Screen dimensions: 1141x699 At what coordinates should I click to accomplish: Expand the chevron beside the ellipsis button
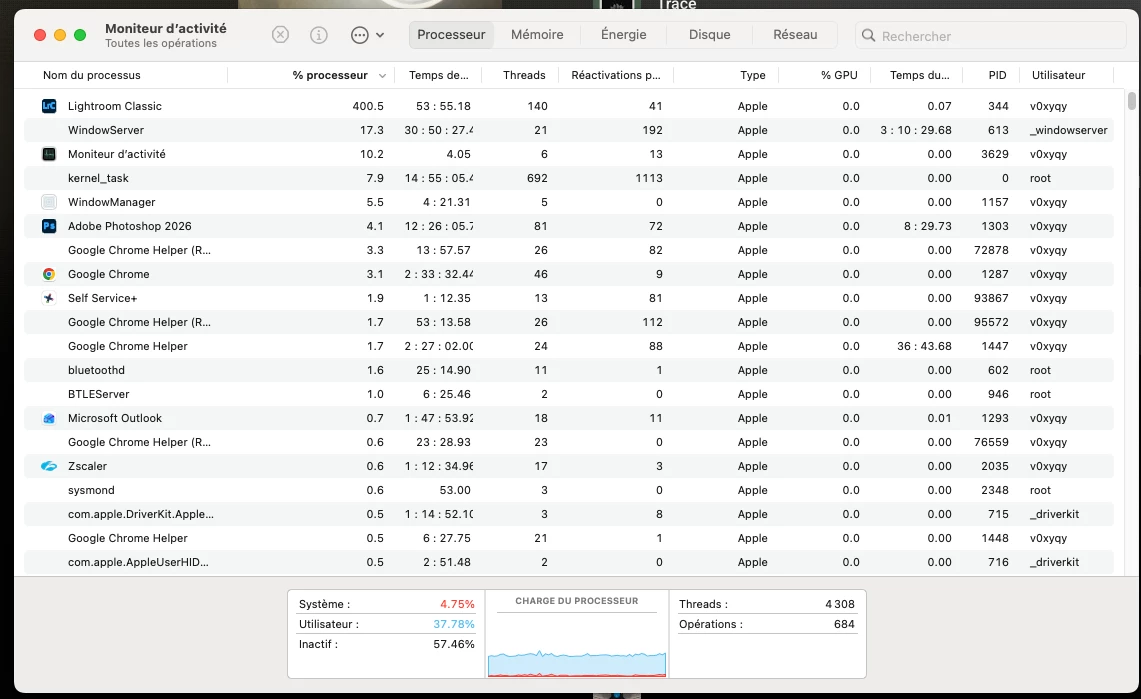tap(380, 35)
